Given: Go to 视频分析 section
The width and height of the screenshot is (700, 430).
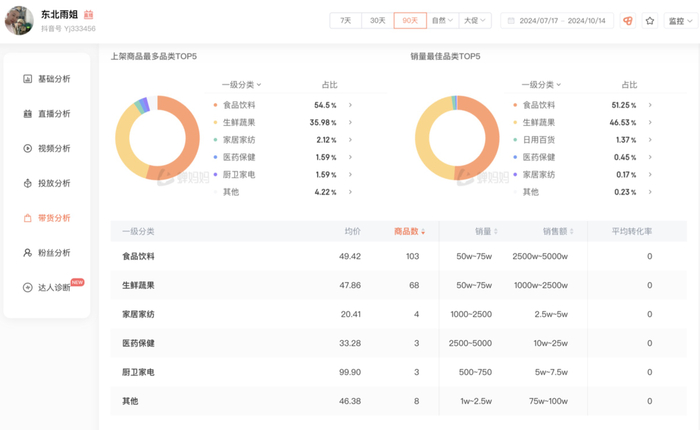Looking at the screenshot, I should click(53, 149).
